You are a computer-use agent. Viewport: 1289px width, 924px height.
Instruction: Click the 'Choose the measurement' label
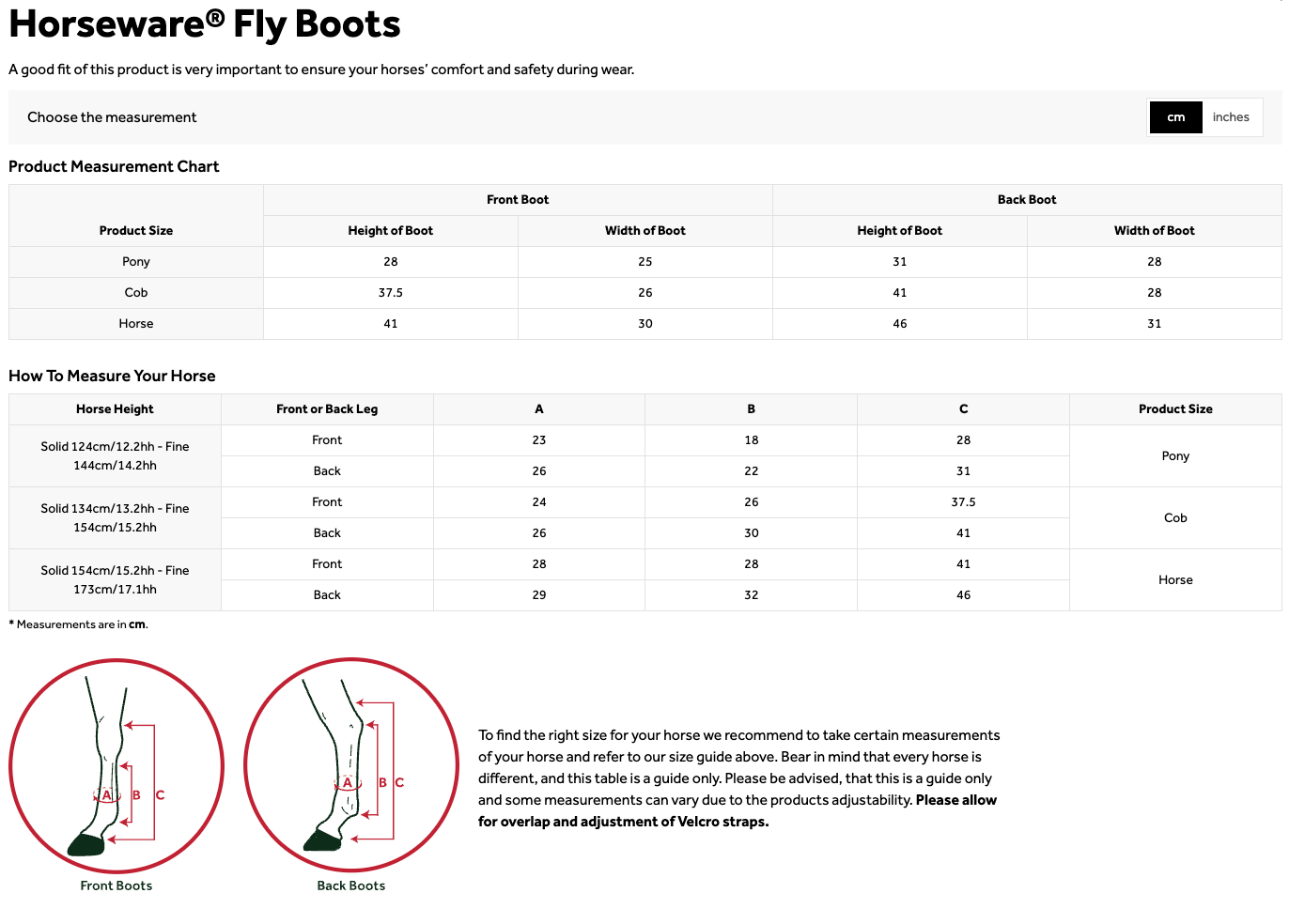112,117
